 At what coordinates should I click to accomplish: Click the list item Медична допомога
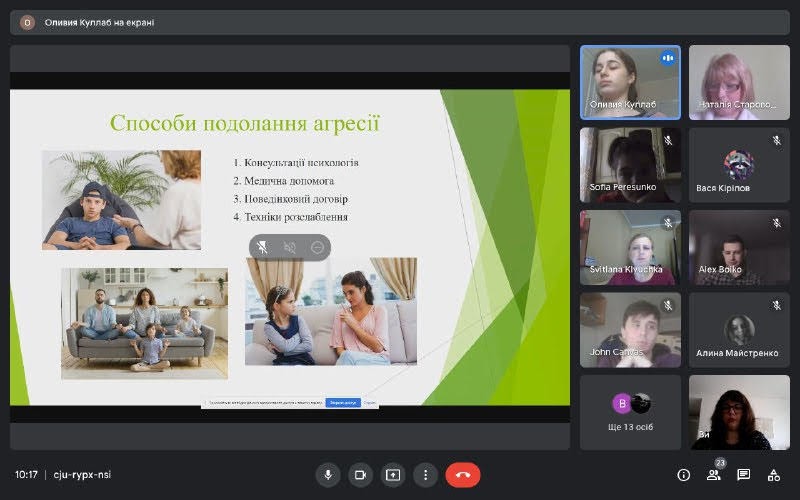pyautogui.click(x=284, y=181)
